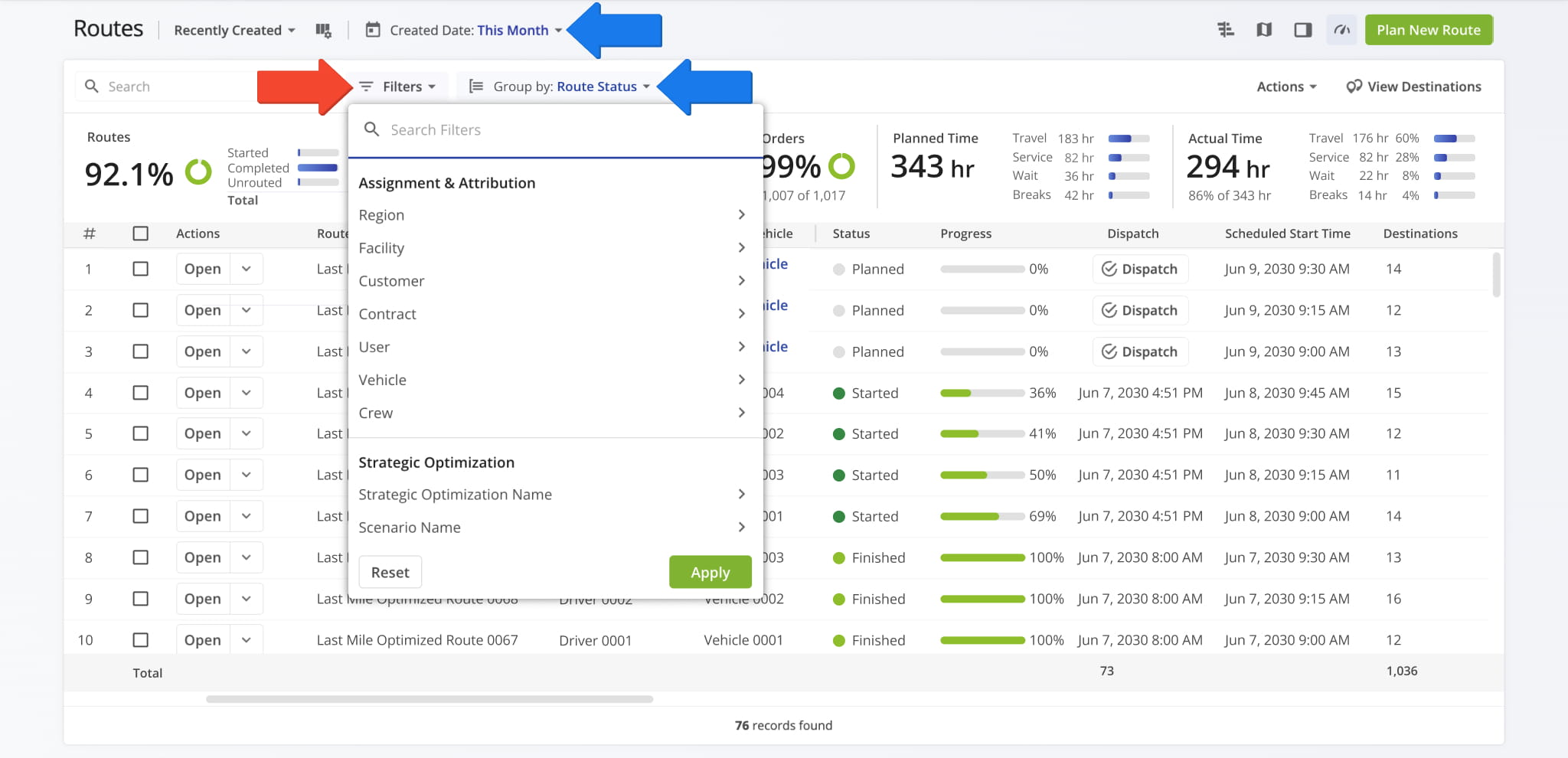Open the Recently Created dropdown
Screen dimensions: 1568x758
pos(234,31)
